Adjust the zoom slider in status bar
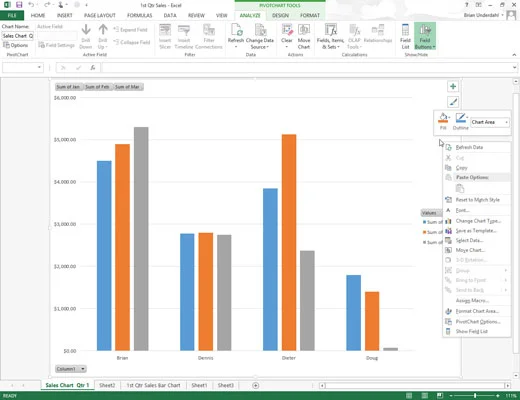This screenshot has height=400, width=520. (475, 396)
